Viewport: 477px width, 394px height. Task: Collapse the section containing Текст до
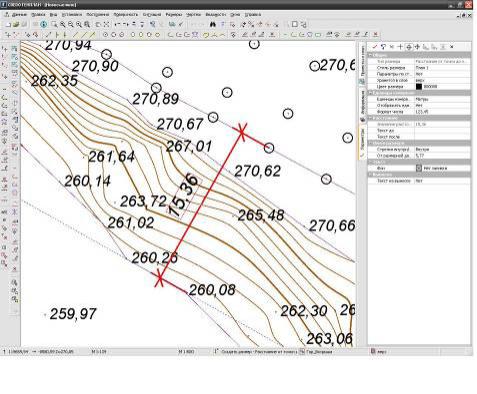pos(370,118)
